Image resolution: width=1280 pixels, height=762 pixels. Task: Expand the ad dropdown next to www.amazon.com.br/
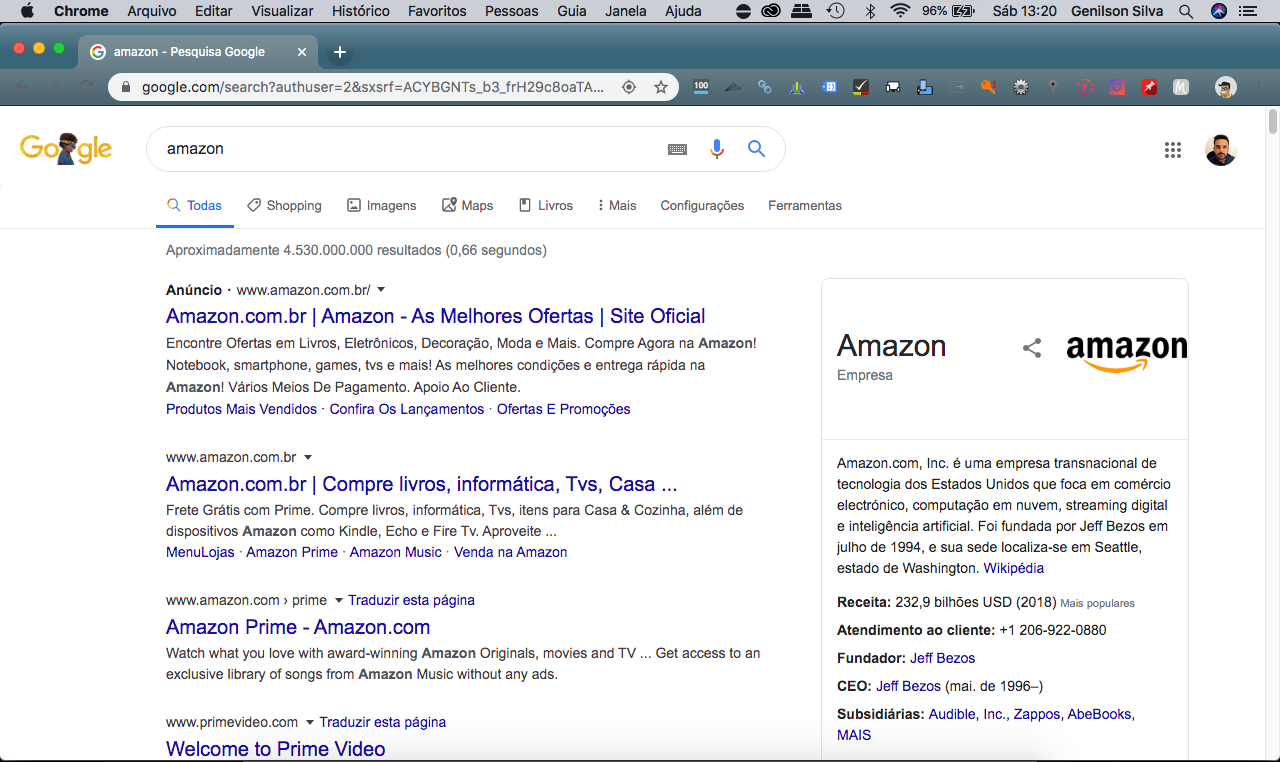click(x=381, y=290)
